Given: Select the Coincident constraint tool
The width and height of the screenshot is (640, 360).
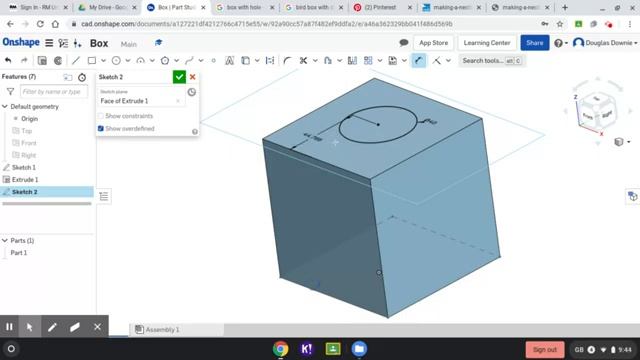Looking at the screenshot, I should point(437,60).
